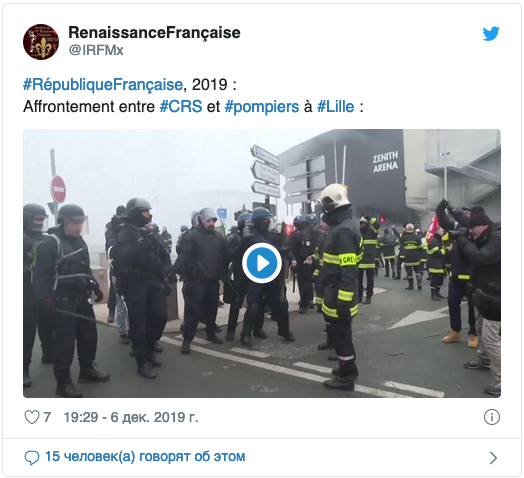Open "15 человек(а) говорят об этом" link
Screen dimensions: 524x478
(x=145, y=457)
